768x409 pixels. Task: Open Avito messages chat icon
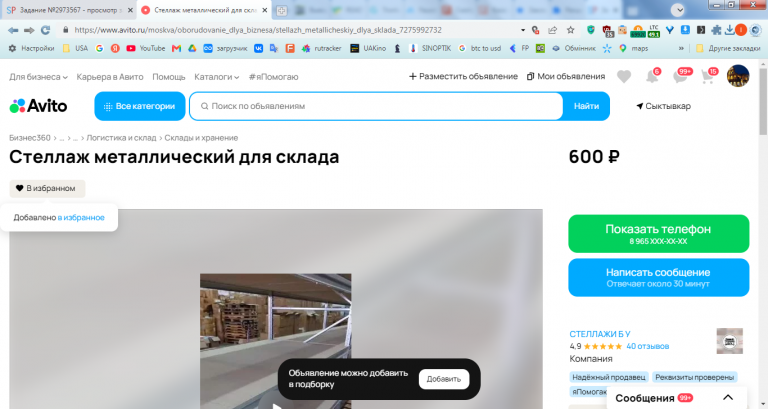tap(680, 76)
